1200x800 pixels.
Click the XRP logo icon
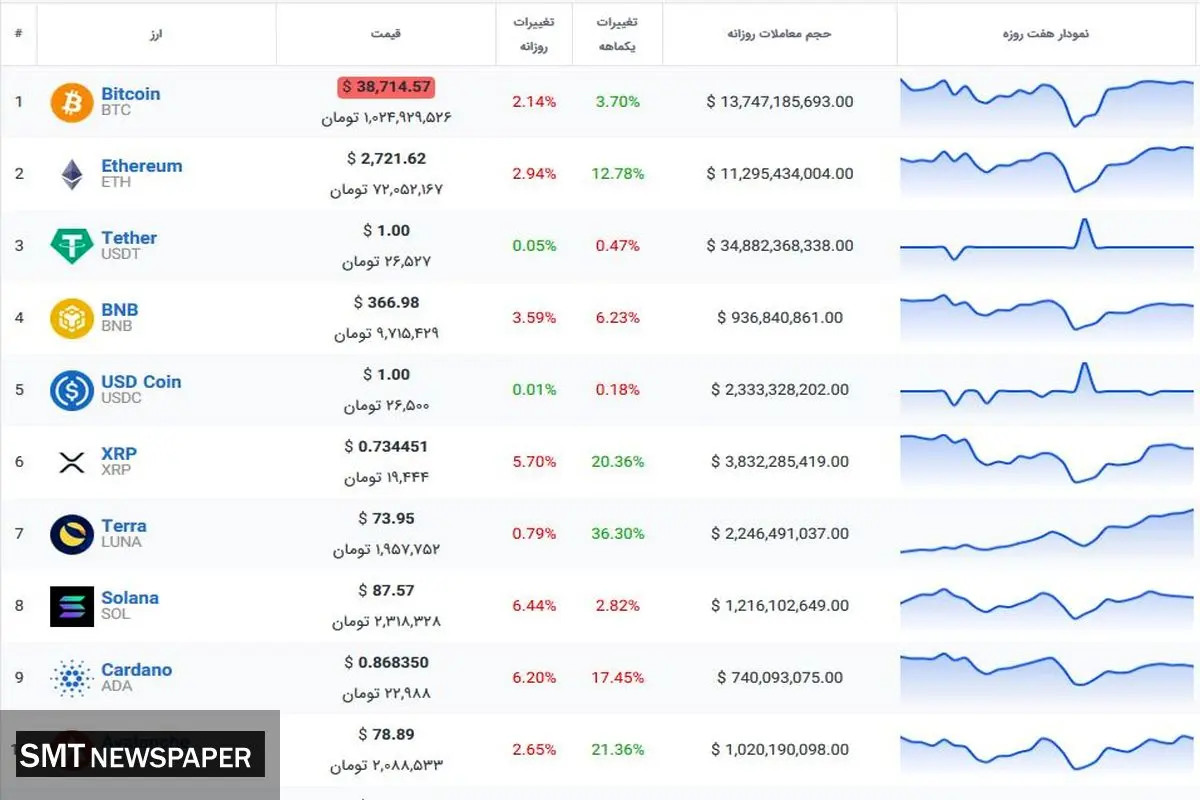coord(72,462)
